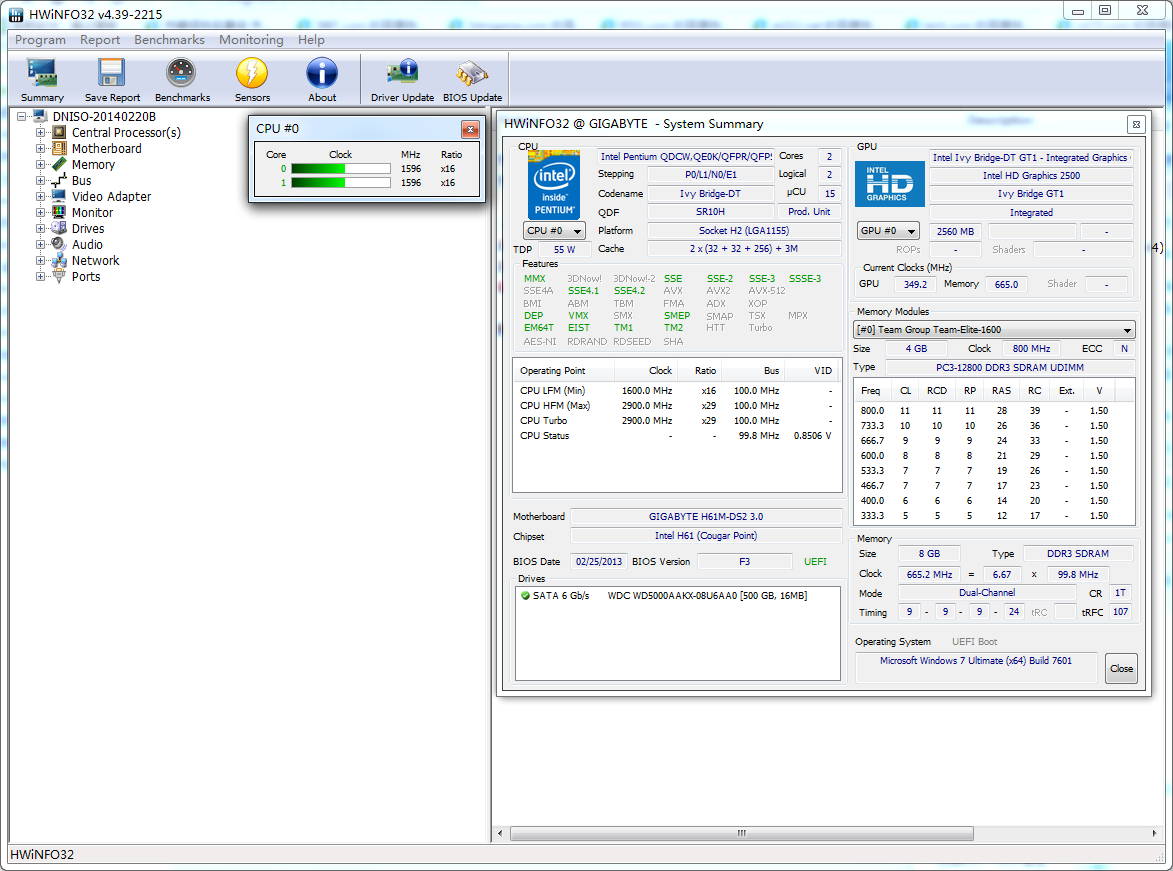Click the Core 1 clock bar
Image resolution: width=1173 pixels, height=871 pixels.
(x=341, y=182)
